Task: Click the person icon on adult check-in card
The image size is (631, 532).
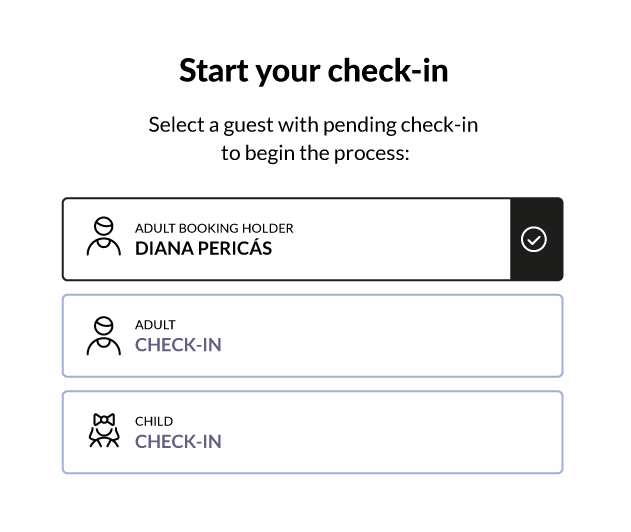Action: click(x=104, y=336)
